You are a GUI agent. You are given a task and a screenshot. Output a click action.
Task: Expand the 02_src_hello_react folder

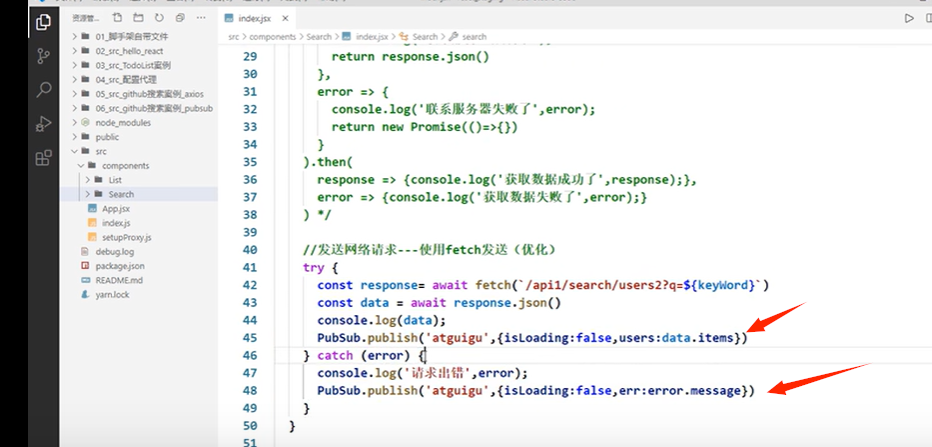74,51
